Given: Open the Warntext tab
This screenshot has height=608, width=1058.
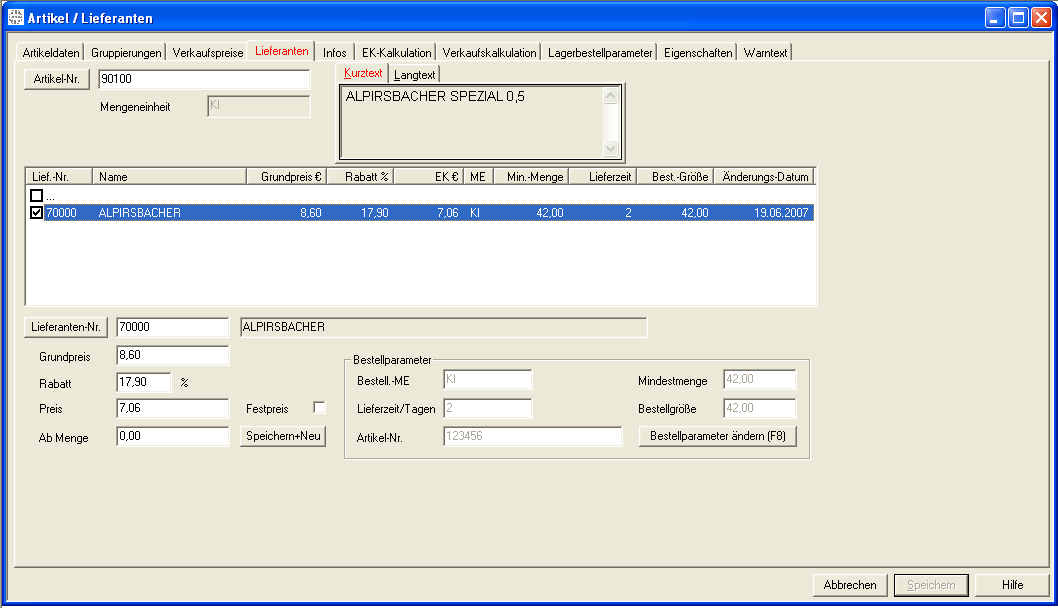Looking at the screenshot, I should (765, 53).
